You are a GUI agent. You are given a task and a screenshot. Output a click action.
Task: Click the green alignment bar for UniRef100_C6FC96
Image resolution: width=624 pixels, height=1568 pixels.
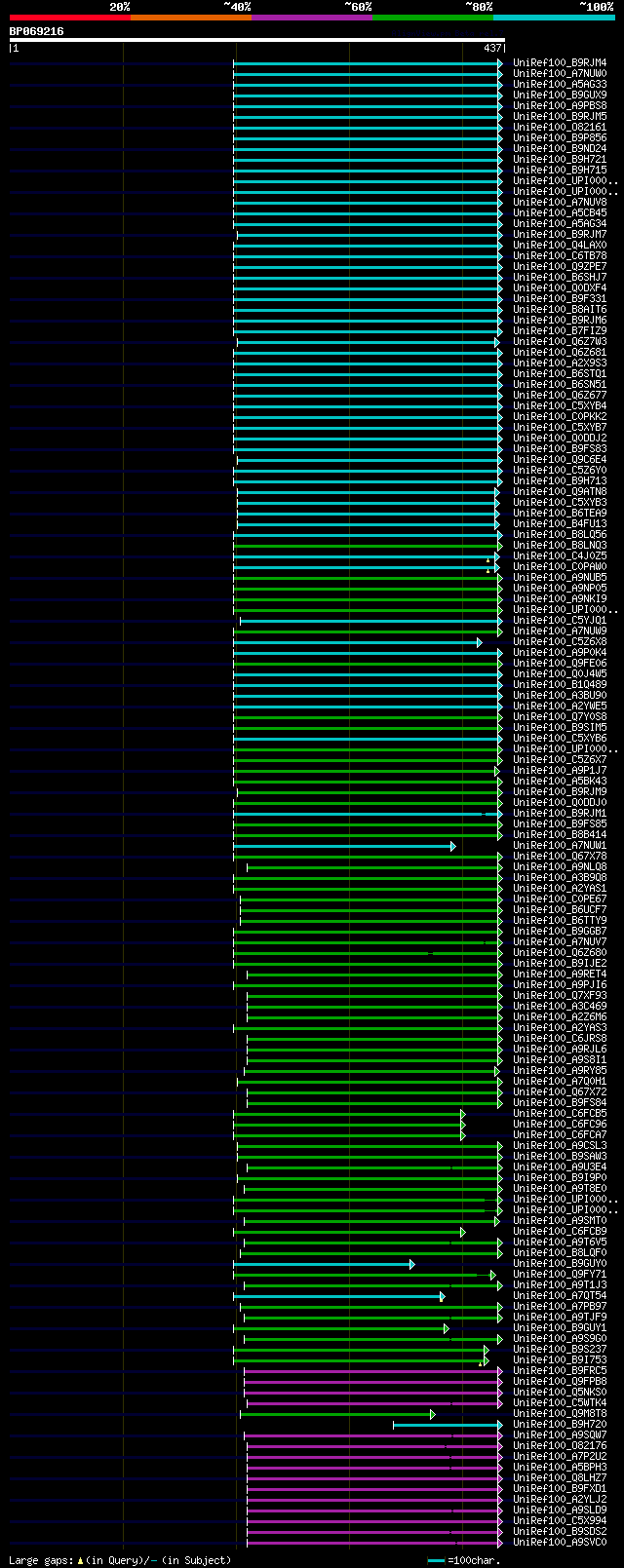pos(349,1126)
